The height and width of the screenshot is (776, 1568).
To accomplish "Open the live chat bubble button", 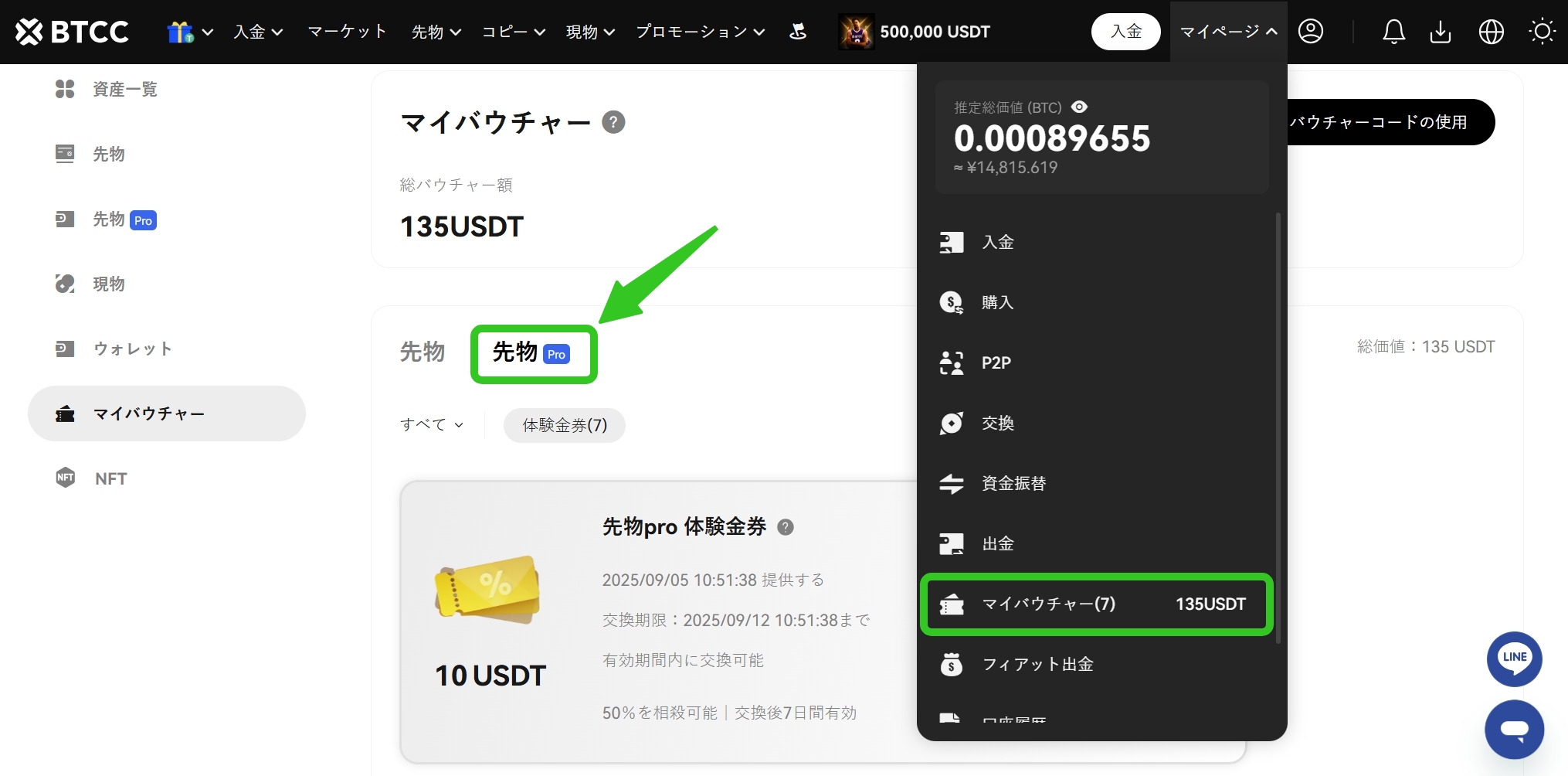I will point(1514,729).
